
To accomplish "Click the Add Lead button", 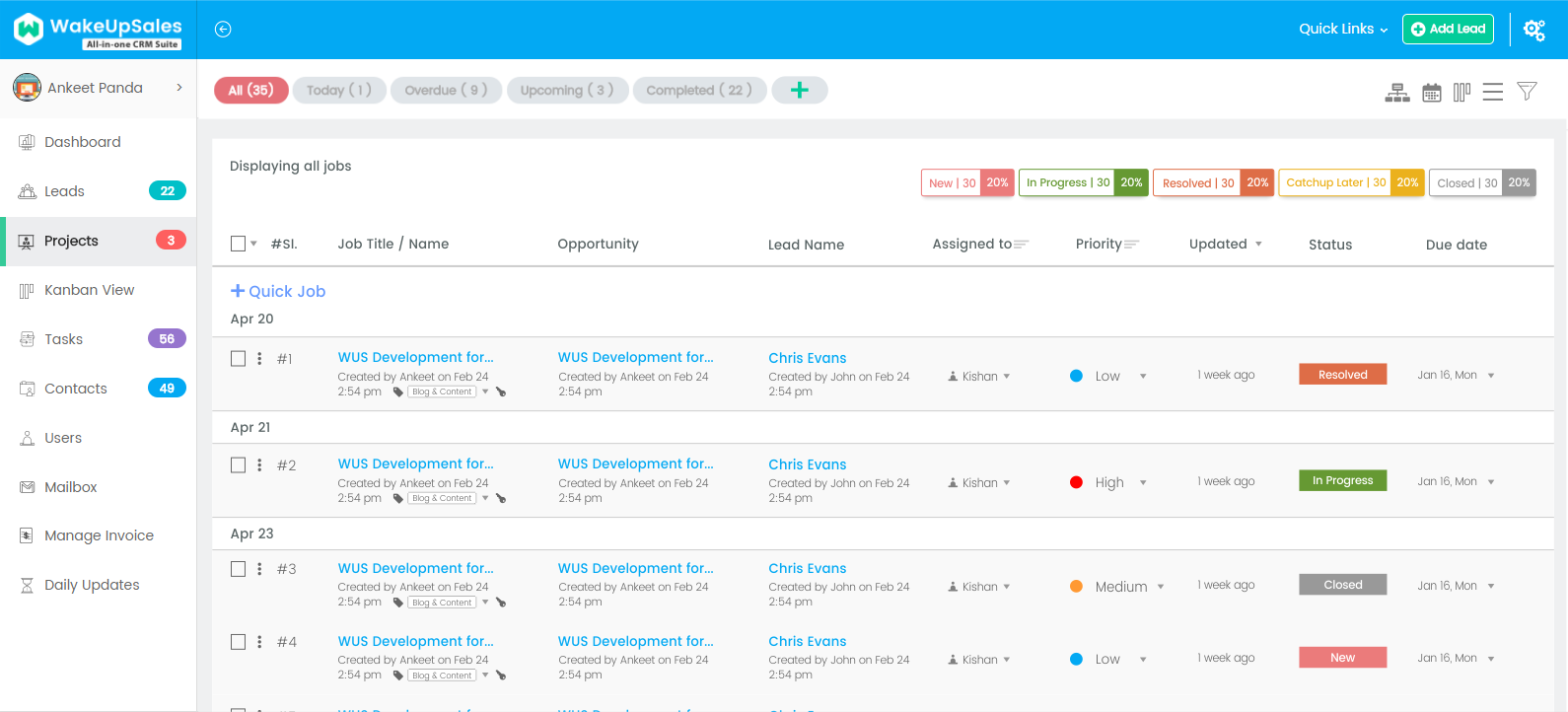I will 1448,30.
